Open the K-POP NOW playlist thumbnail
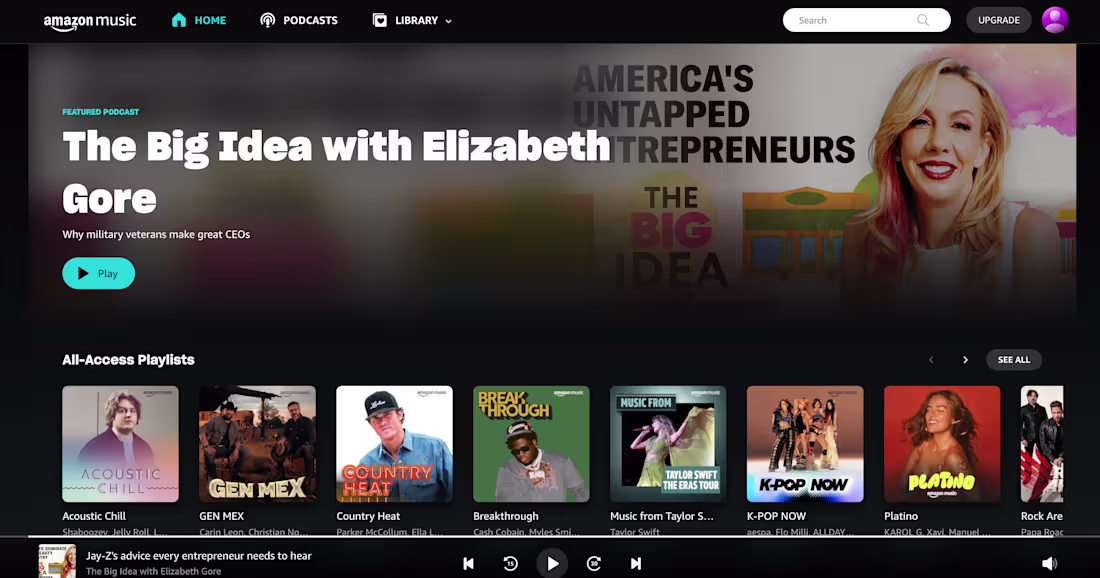Image resolution: width=1100 pixels, height=578 pixels. [x=805, y=443]
